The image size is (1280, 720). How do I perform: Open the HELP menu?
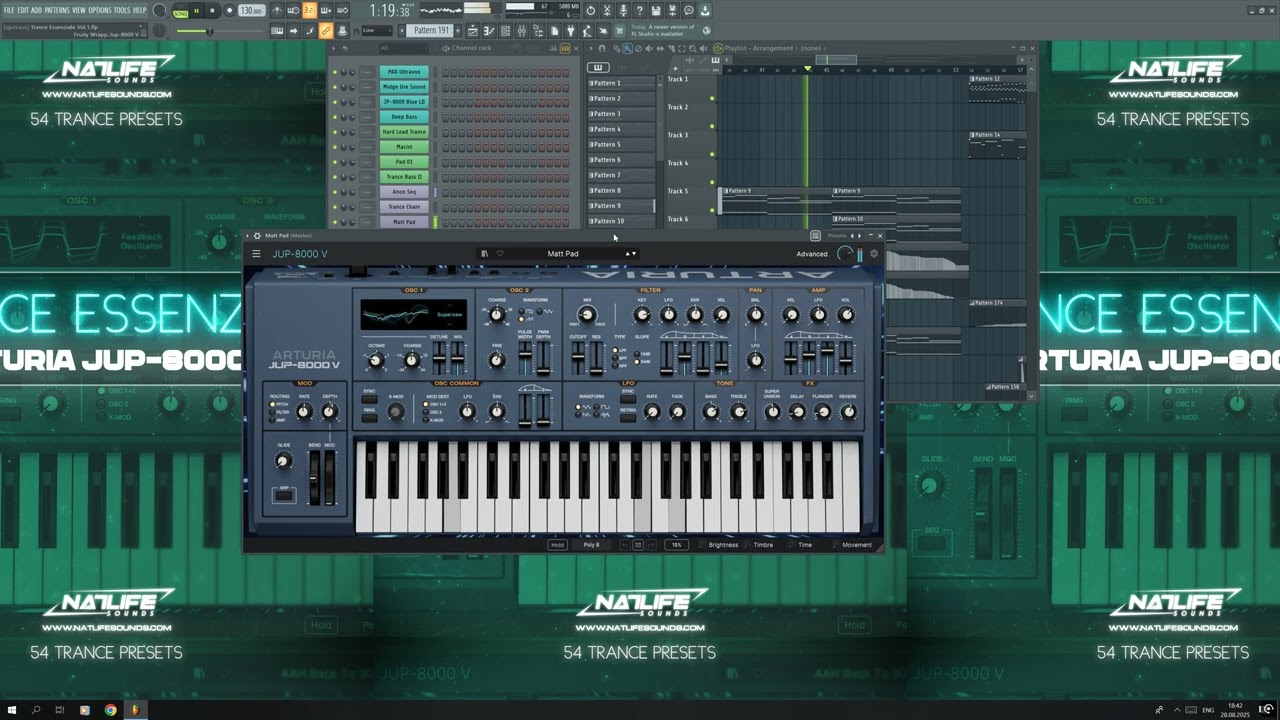point(139,10)
